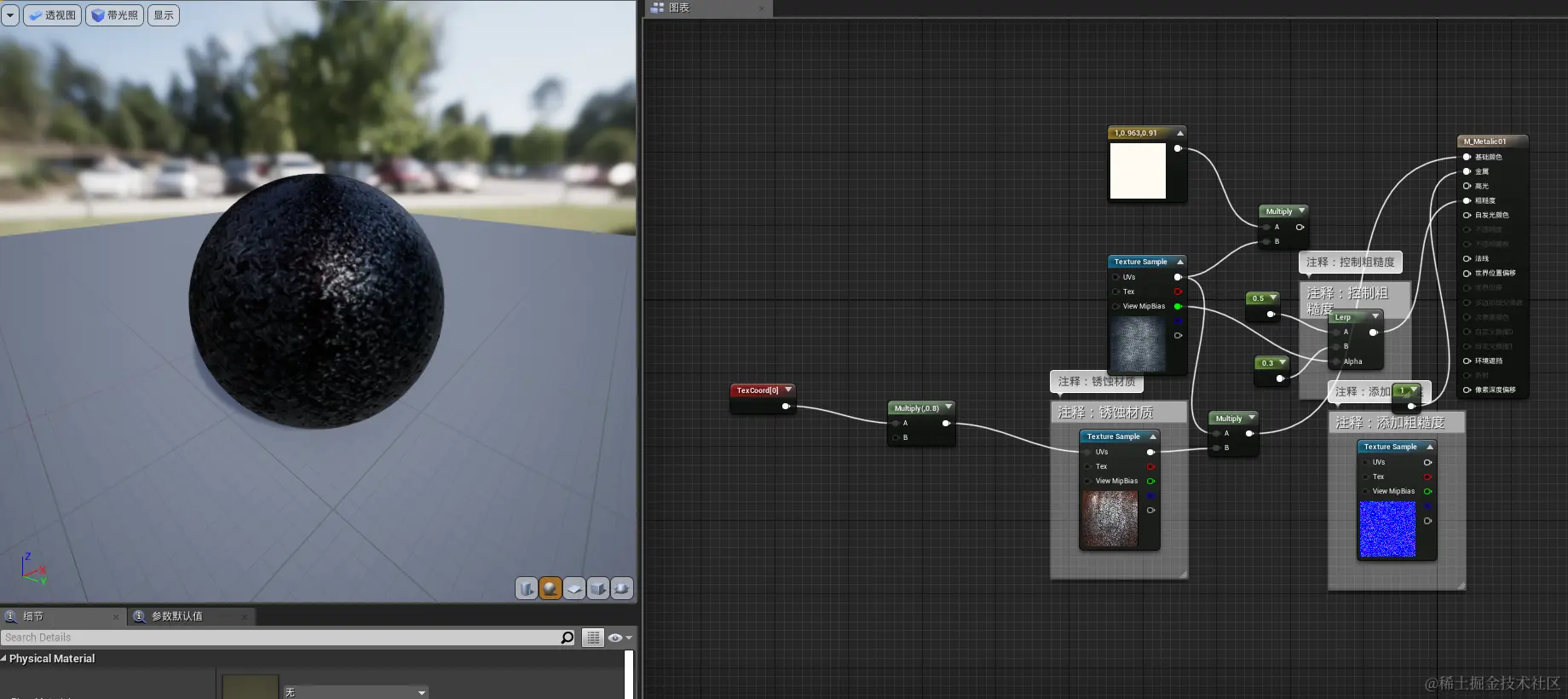Collapse the blue Texture Sample node preview
The width and height of the screenshot is (1568, 699).
click(1430, 447)
